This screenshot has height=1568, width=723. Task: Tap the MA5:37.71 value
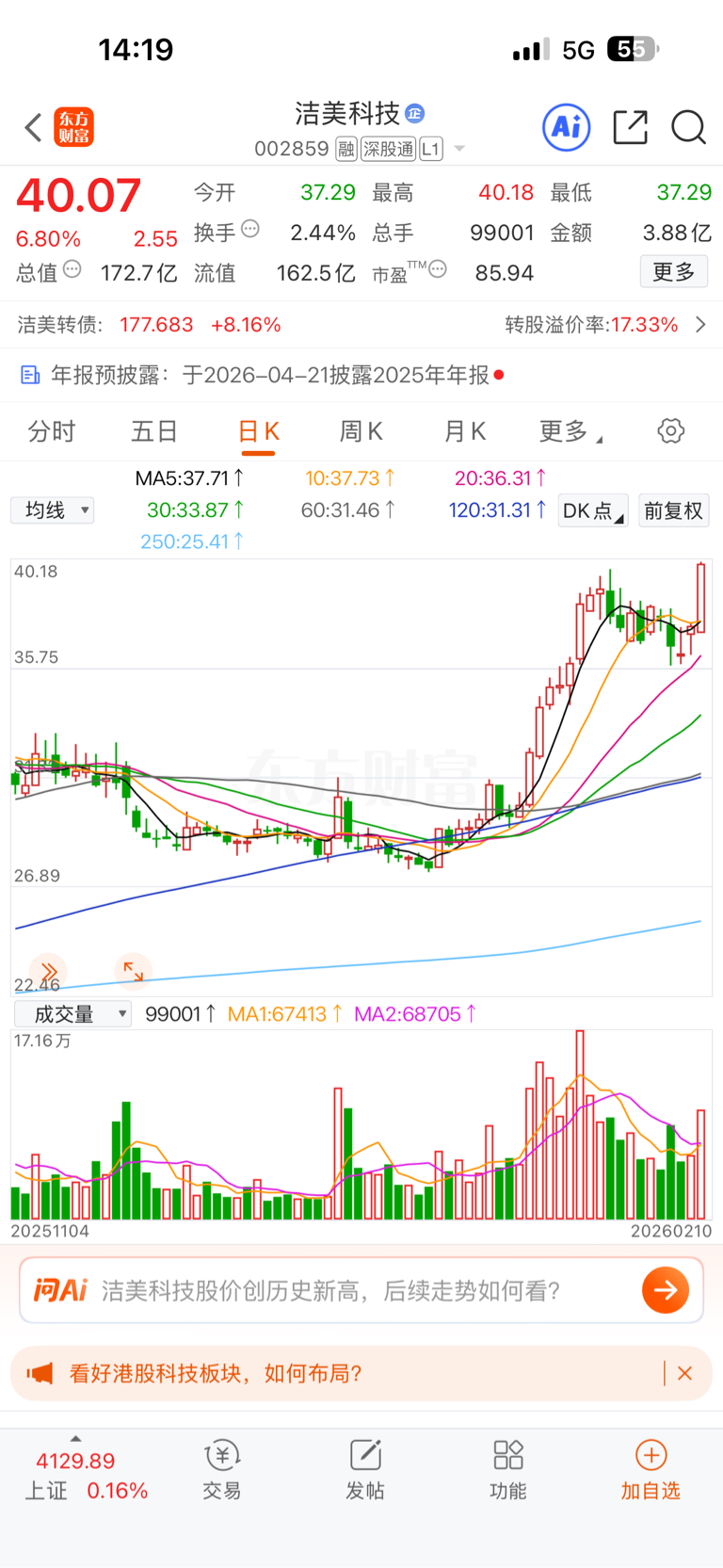(x=189, y=478)
